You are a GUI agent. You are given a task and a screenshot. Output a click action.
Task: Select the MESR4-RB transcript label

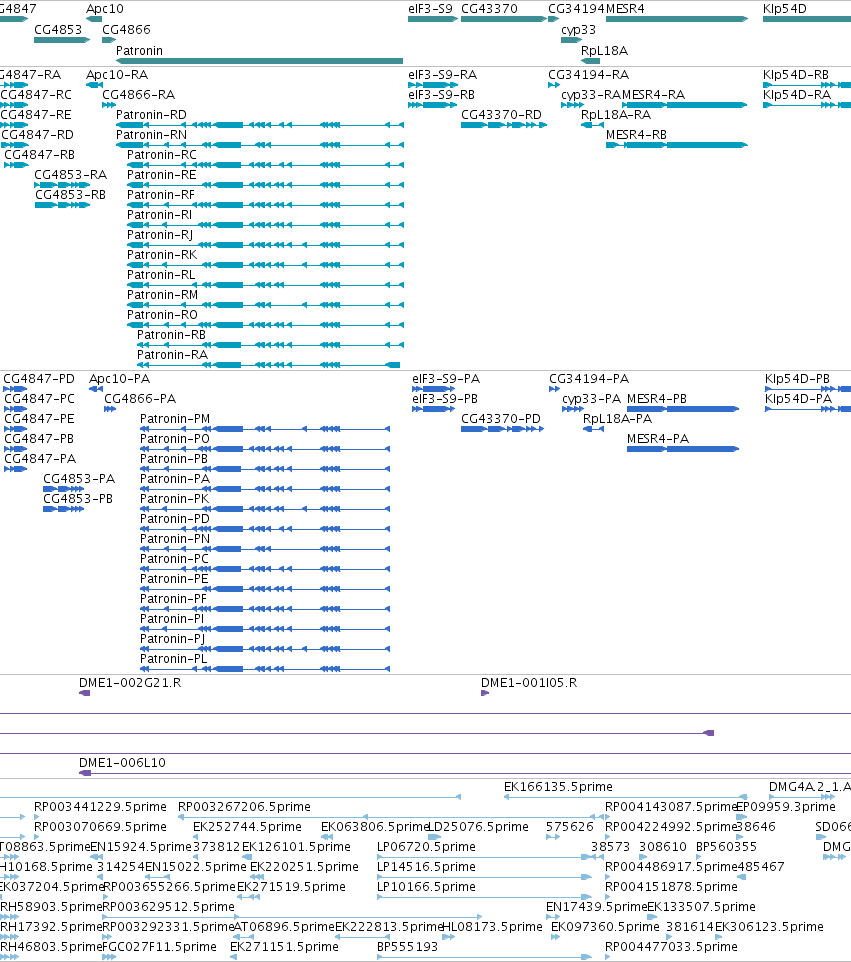point(636,135)
